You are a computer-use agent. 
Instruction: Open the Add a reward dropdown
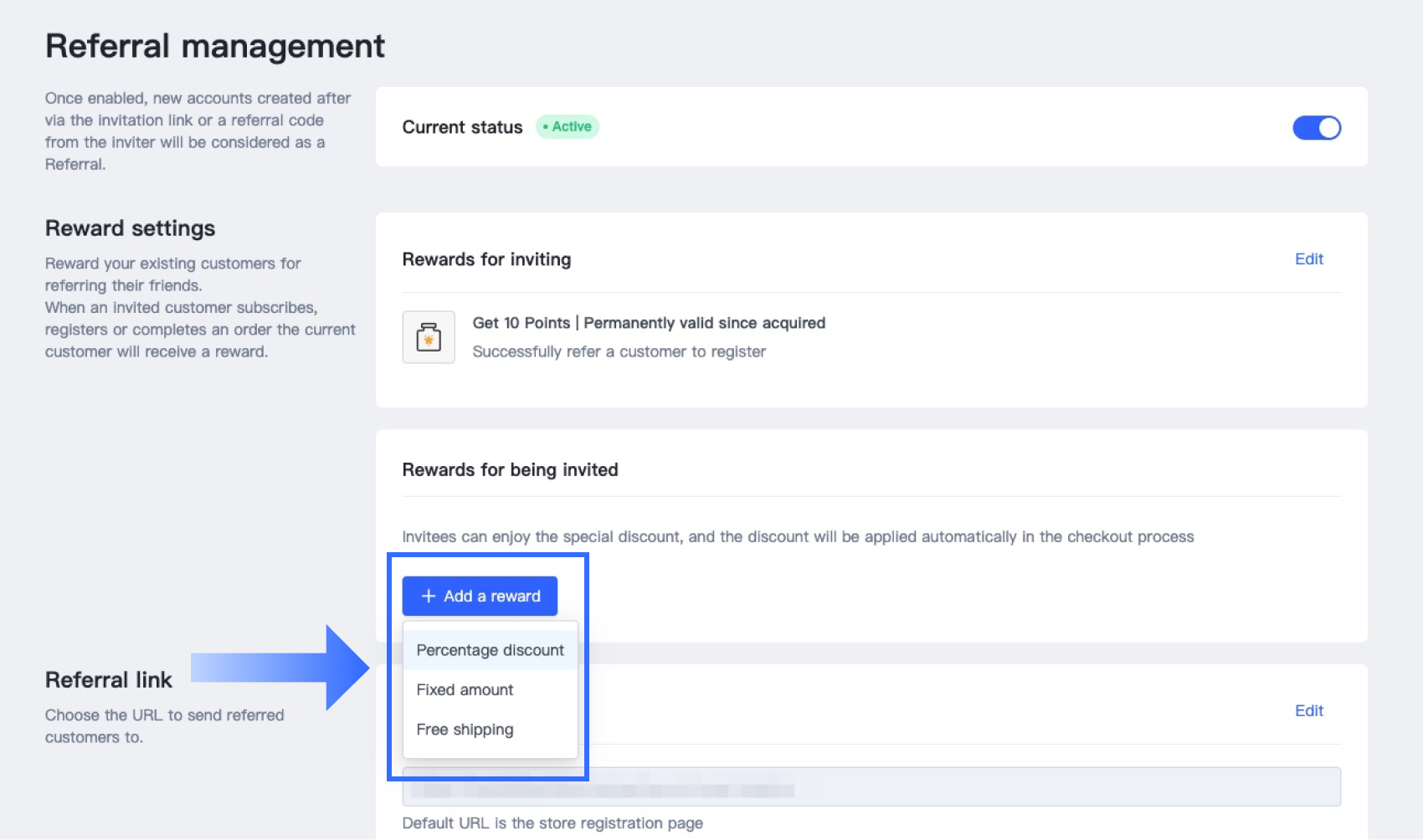(x=480, y=596)
